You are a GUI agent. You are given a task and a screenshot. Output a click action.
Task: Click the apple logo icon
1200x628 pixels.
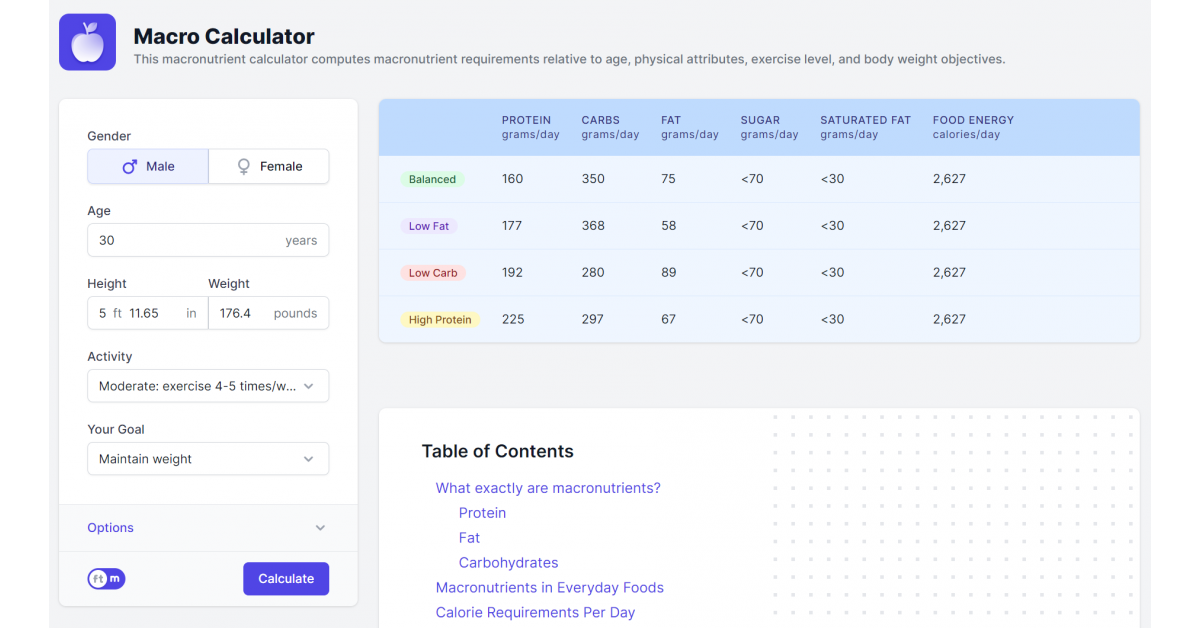(x=87, y=42)
